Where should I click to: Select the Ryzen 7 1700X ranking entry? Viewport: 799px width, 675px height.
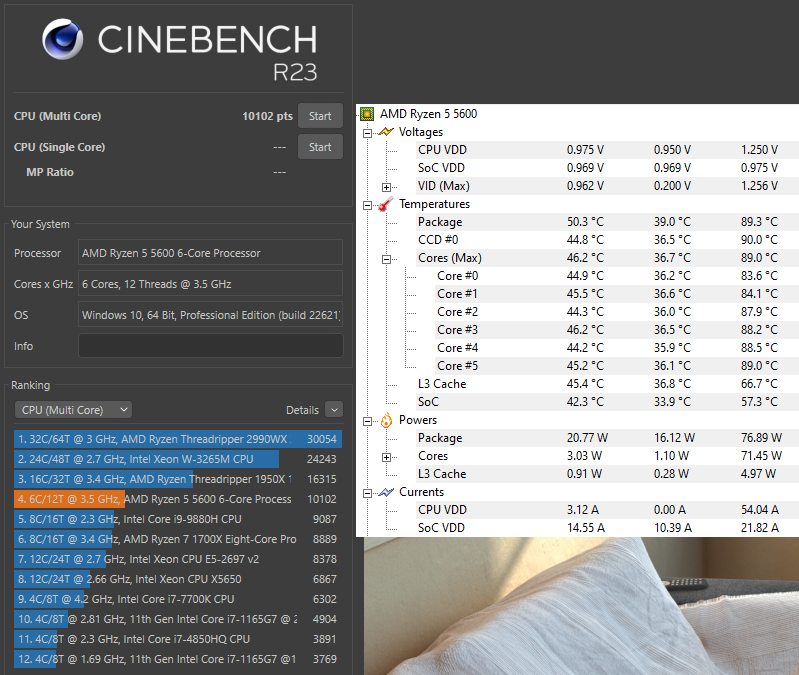pyautogui.click(x=178, y=539)
